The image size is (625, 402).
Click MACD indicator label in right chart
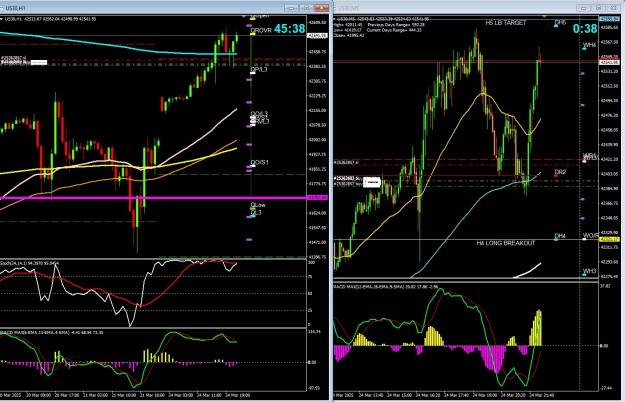pos(387,286)
